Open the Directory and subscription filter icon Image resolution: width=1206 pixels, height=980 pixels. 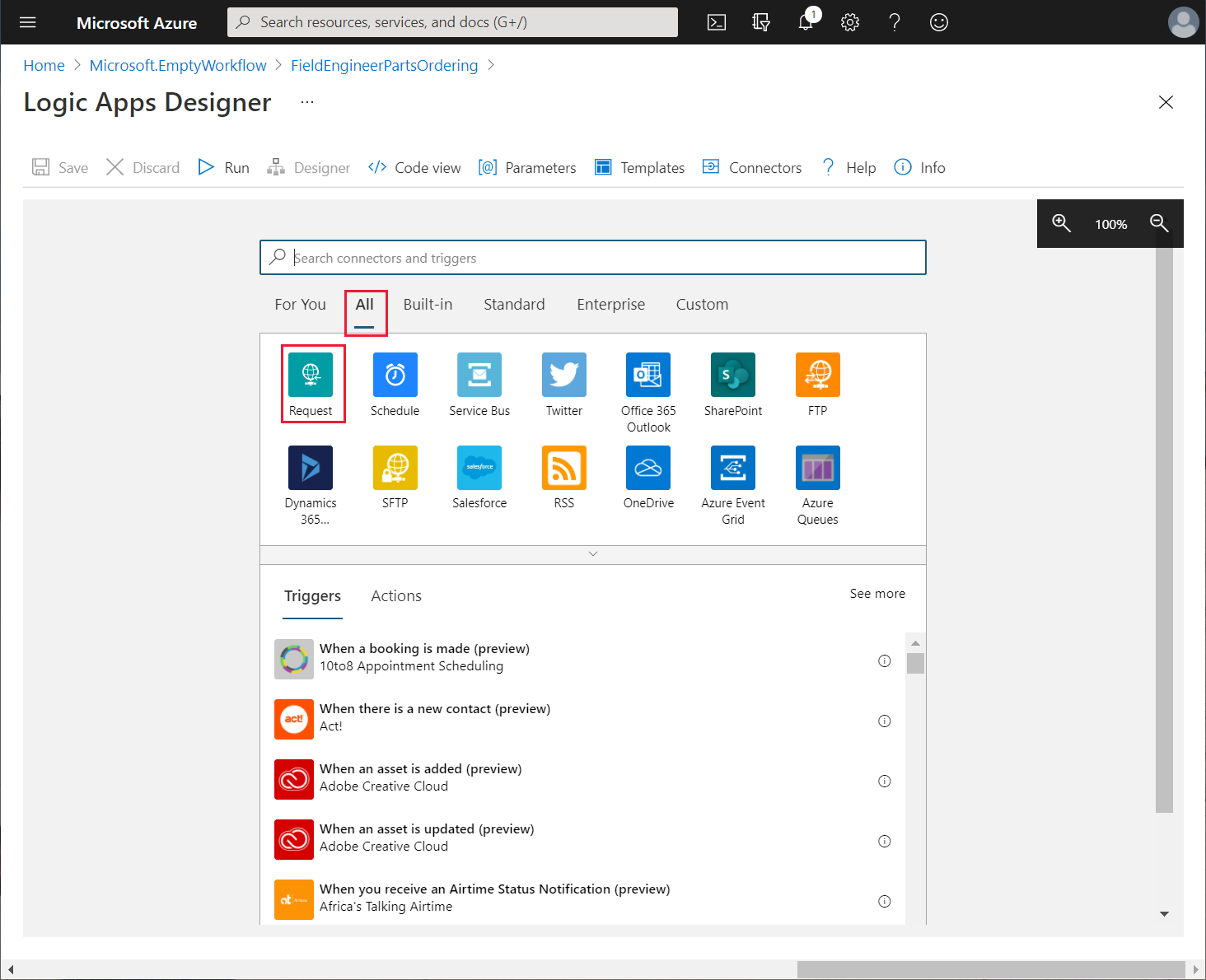point(761,22)
